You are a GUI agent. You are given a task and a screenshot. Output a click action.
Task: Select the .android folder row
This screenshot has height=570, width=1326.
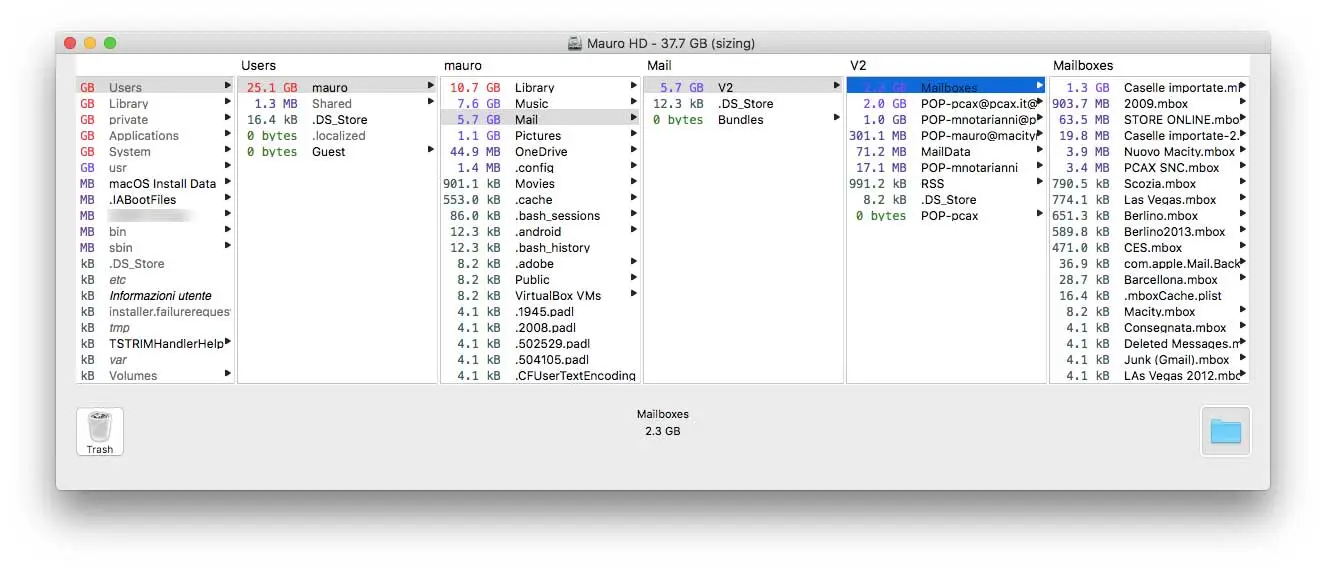coord(540,232)
